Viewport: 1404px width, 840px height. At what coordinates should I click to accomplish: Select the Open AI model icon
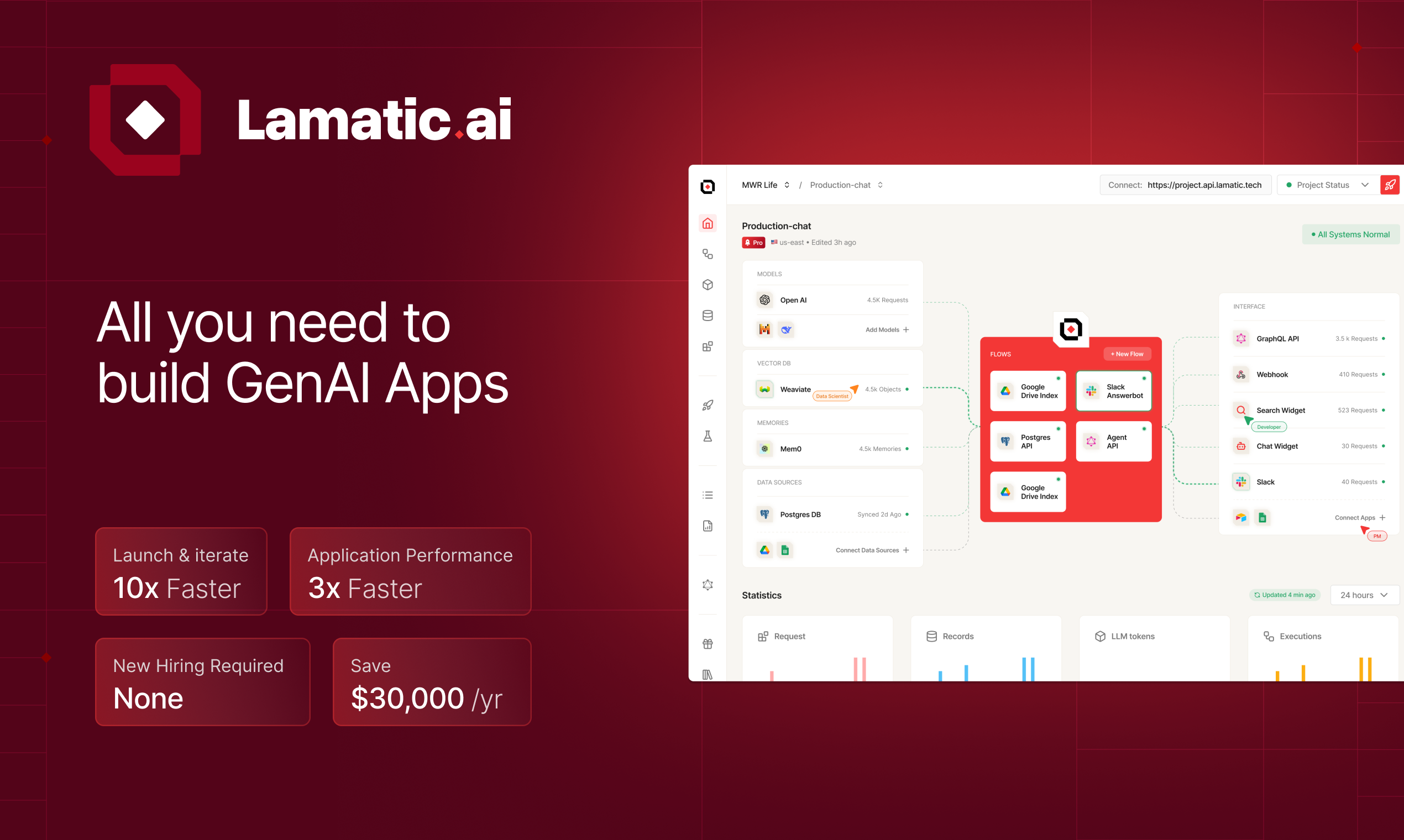tap(763, 300)
